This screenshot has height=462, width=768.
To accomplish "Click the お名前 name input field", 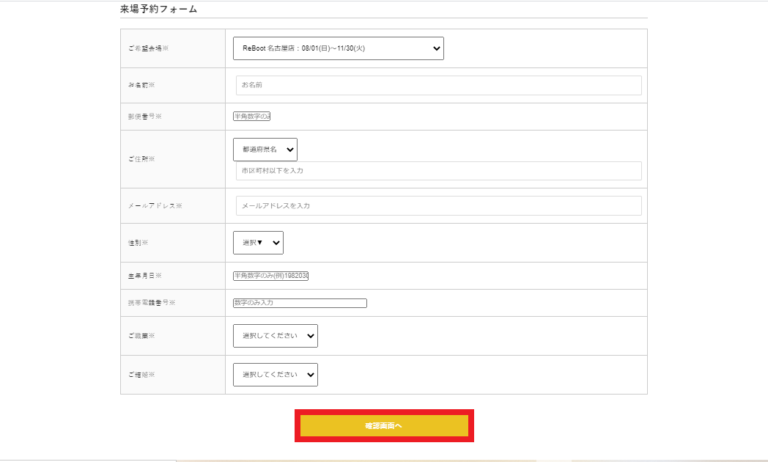I will (438, 85).
